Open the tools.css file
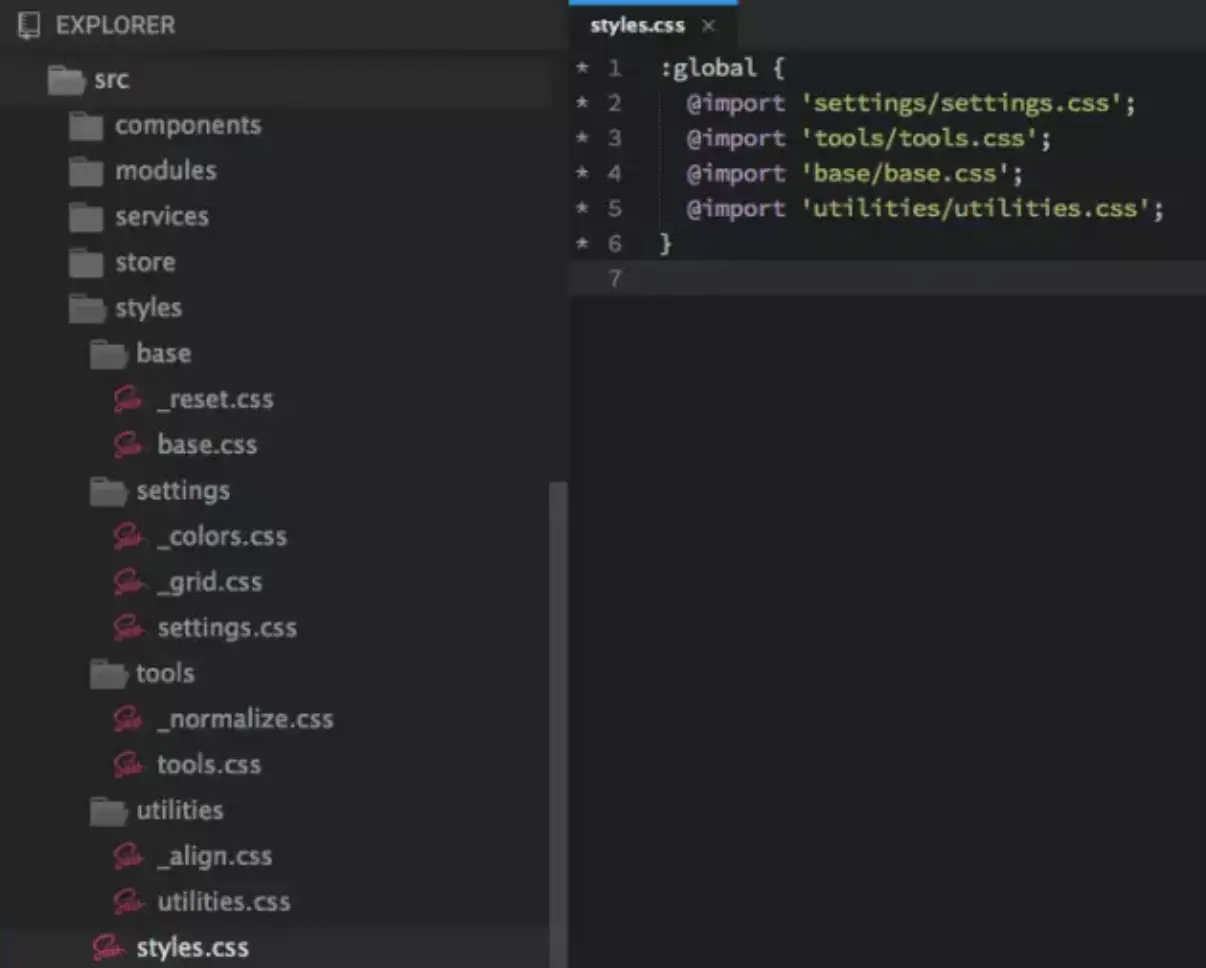The width and height of the screenshot is (1206, 968). [209, 765]
